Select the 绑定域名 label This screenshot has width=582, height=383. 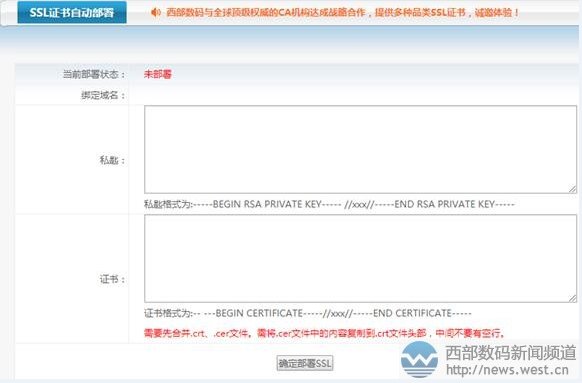[x=103, y=95]
